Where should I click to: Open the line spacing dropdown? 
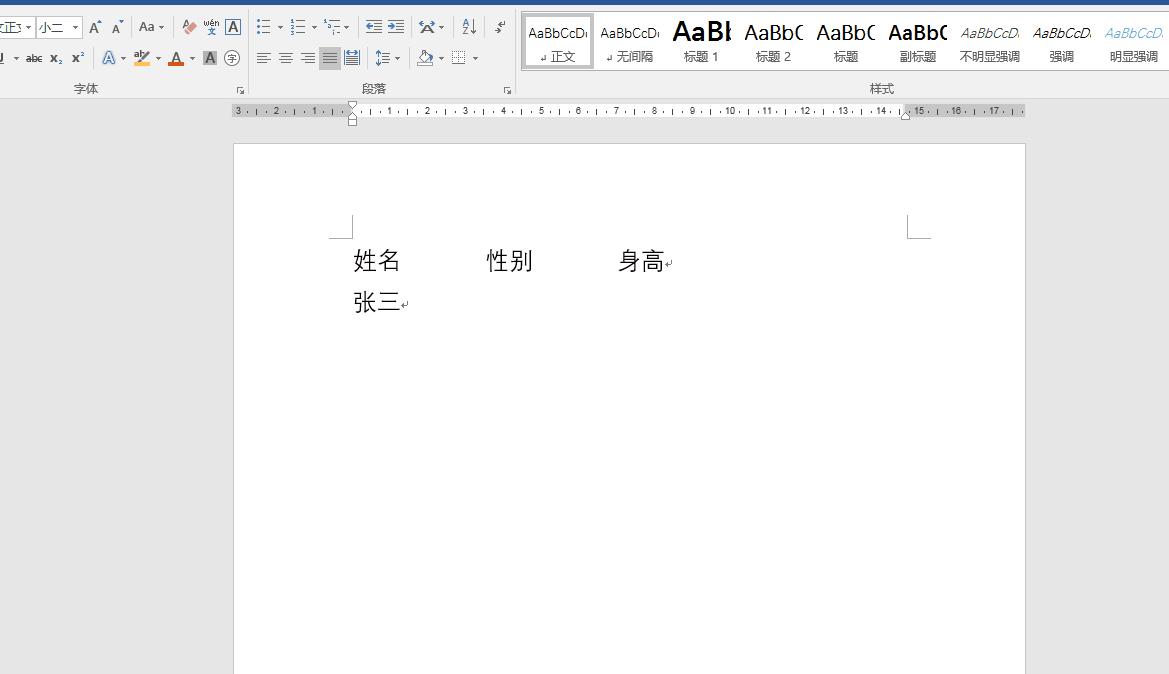point(386,57)
